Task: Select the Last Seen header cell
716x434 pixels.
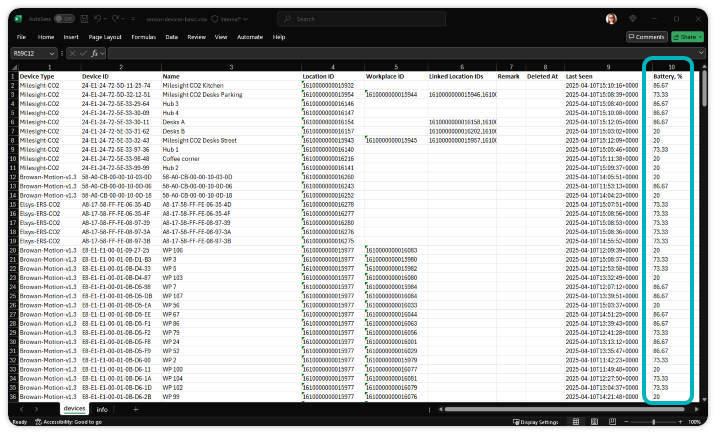Action: click(608, 76)
